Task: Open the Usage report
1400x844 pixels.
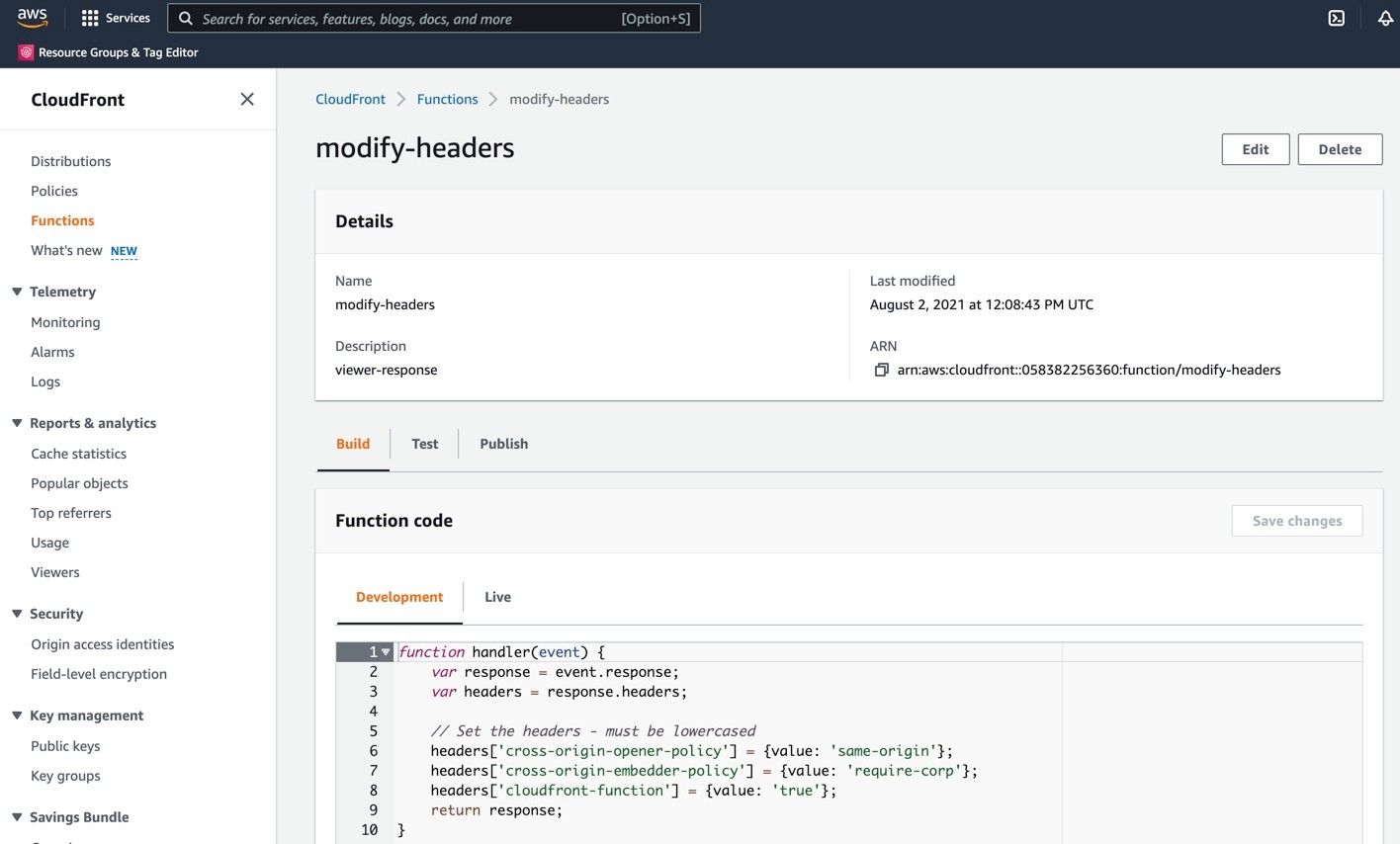Action: point(50,543)
